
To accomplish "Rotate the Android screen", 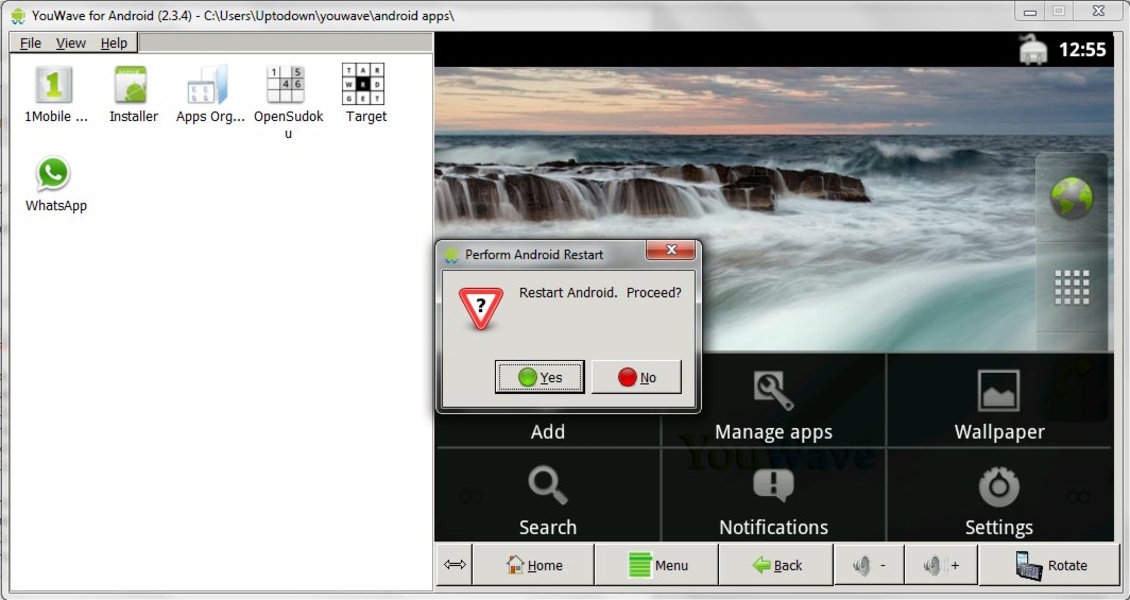I will pos(1050,565).
